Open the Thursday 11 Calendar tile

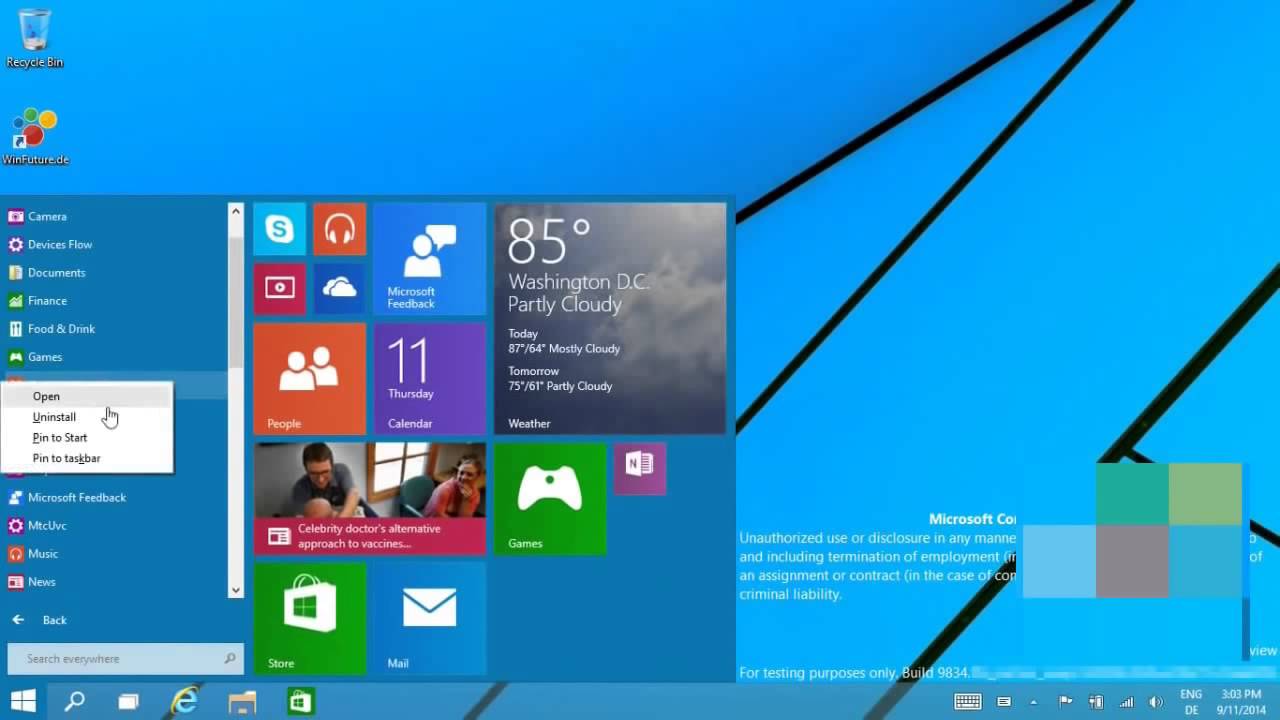pos(429,379)
